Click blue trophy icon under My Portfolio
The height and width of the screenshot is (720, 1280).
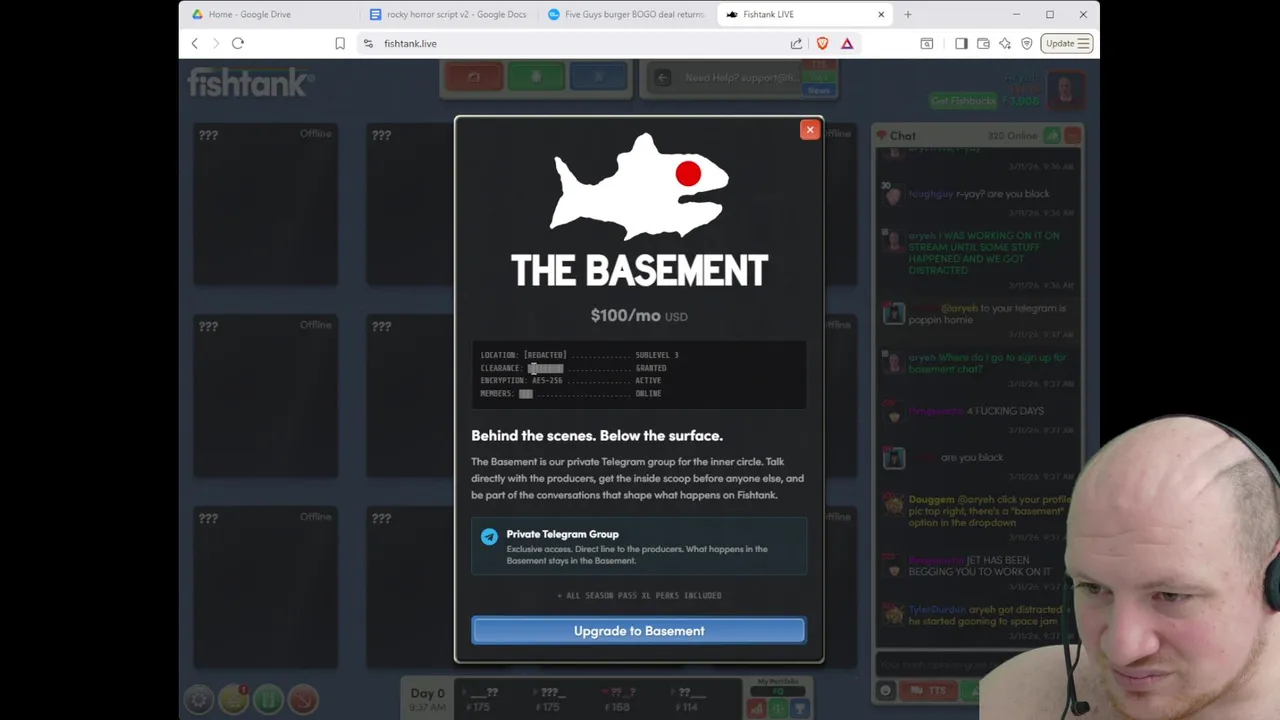[x=799, y=708]
